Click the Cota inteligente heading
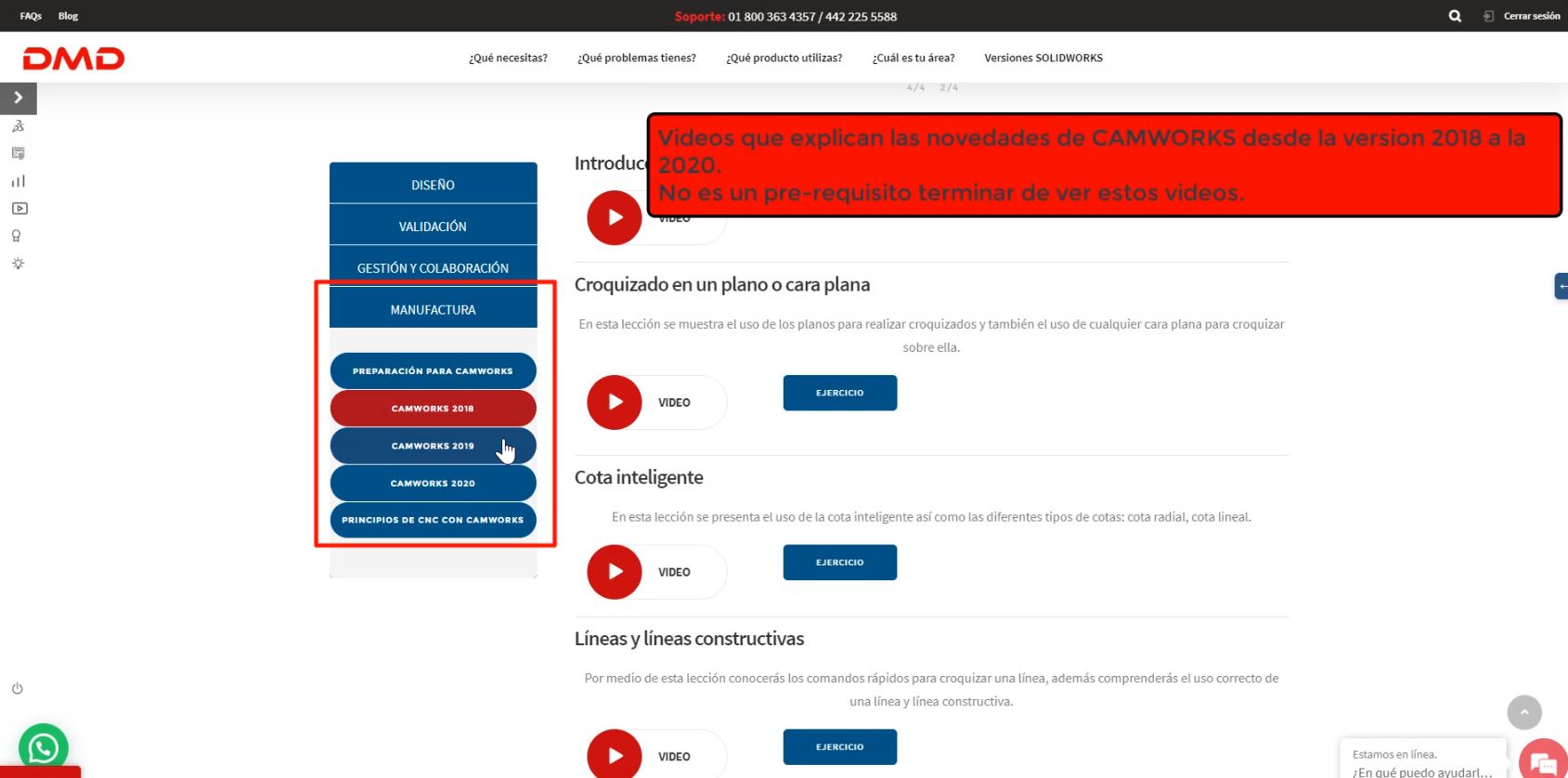The width and height of the screenshot is (1568, 778). click(x=639, y=477)
